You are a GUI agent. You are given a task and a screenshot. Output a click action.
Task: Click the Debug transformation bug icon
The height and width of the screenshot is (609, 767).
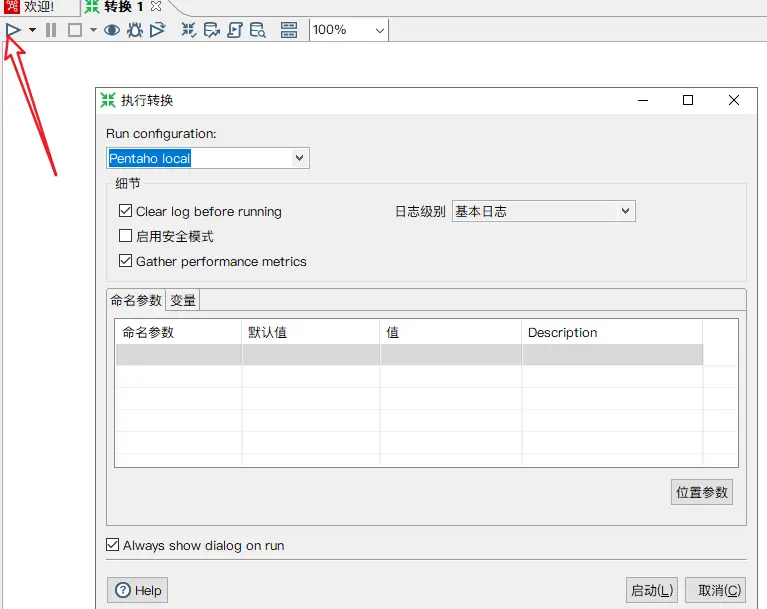135,30
